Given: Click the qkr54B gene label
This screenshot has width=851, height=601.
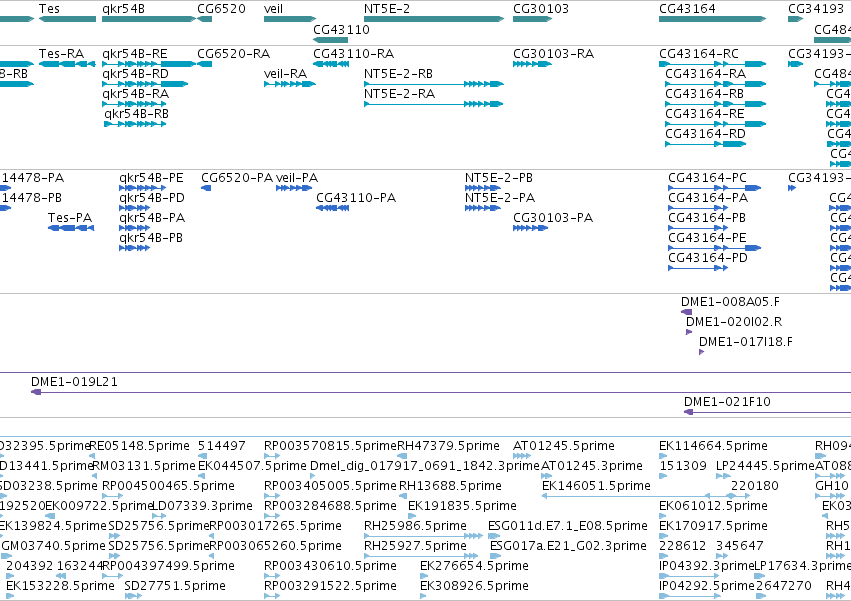Looking at the screenshot, I should point(123,9).
